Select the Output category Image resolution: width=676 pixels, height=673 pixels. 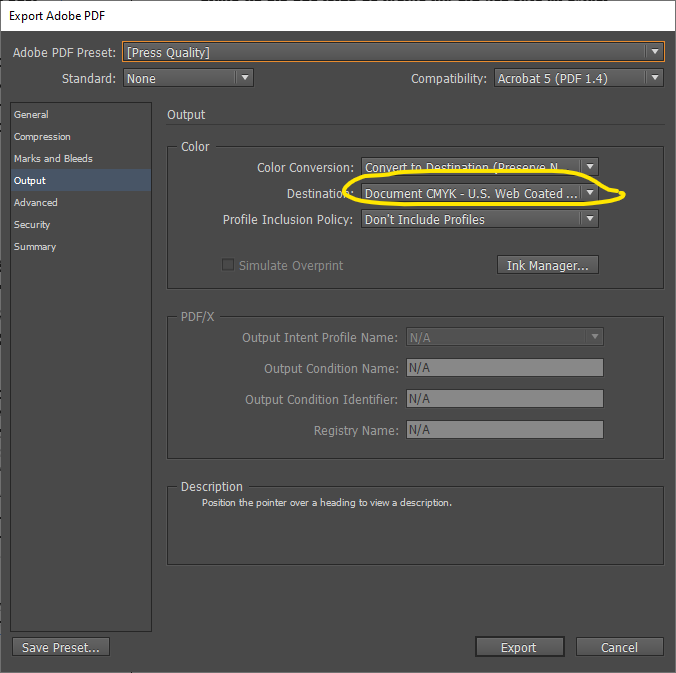point(30,181)
